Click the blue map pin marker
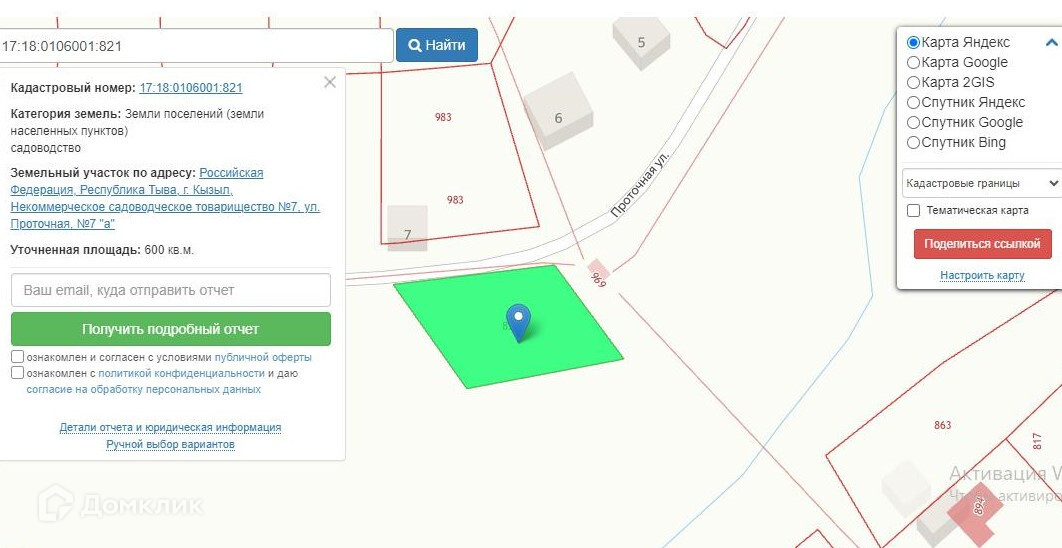The height and width of the screenshot is (548, 1062). (x=518, y=321)
